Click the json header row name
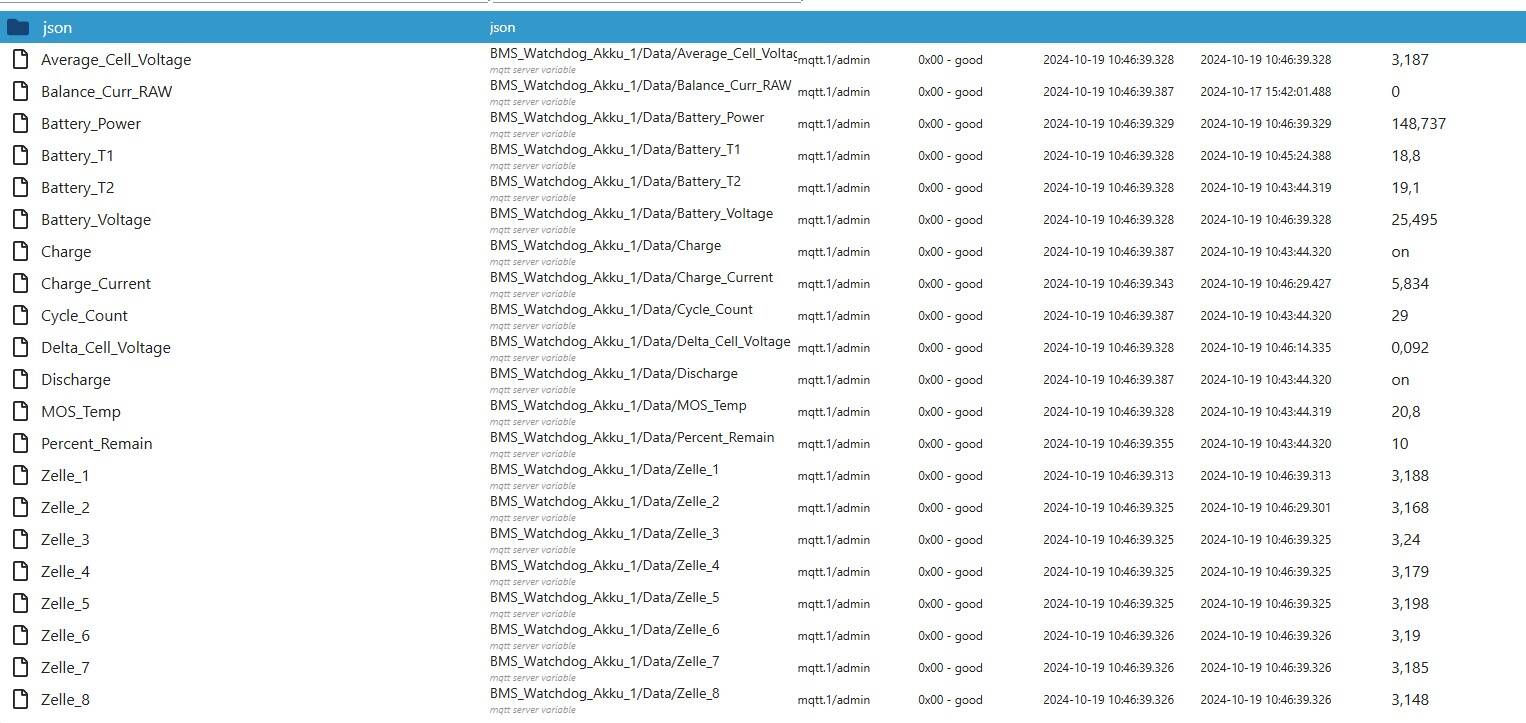 57,28
